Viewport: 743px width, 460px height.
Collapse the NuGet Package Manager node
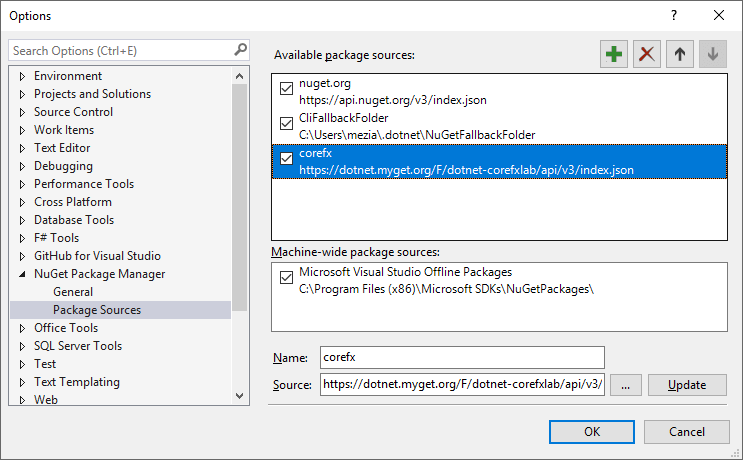coord(23,274)
